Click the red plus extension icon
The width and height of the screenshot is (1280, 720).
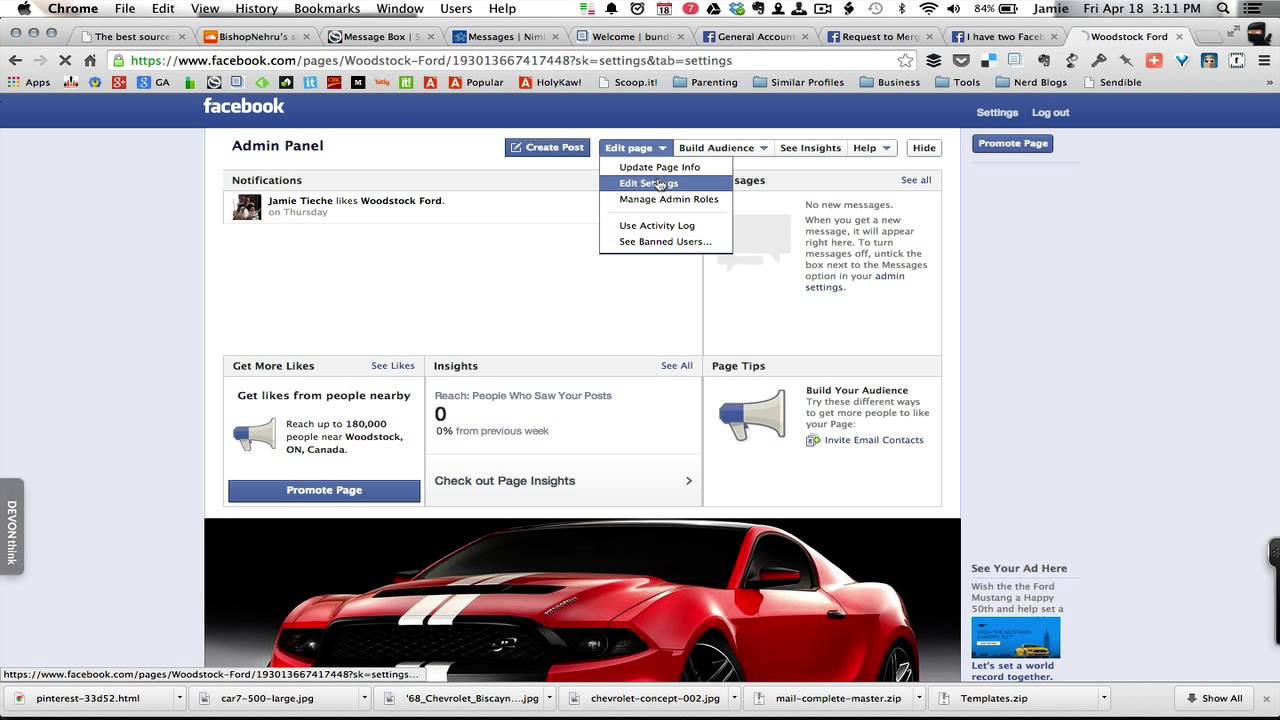[1154, 60]
